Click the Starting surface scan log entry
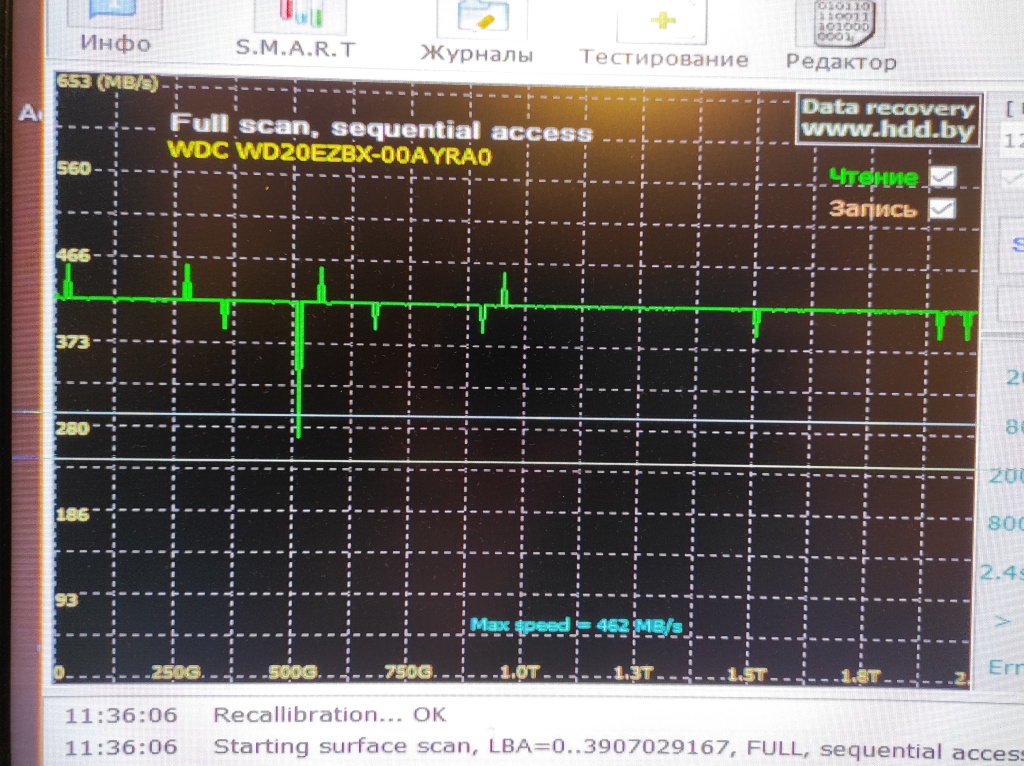 [618, 748]
